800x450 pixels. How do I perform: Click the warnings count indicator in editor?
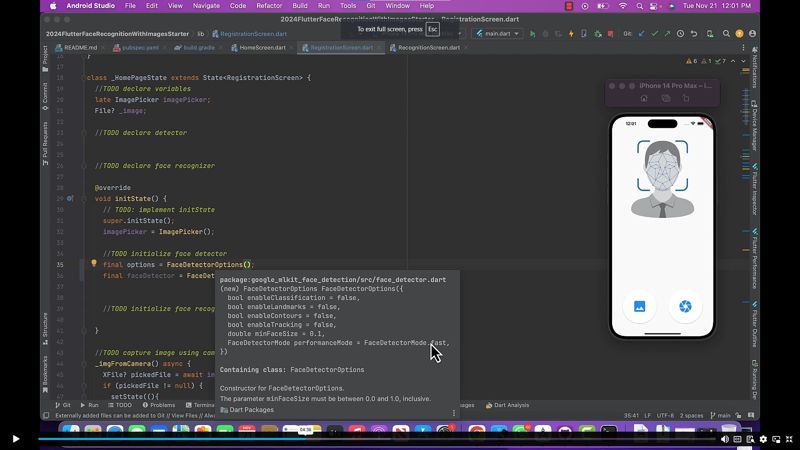[x=691, y=61]
